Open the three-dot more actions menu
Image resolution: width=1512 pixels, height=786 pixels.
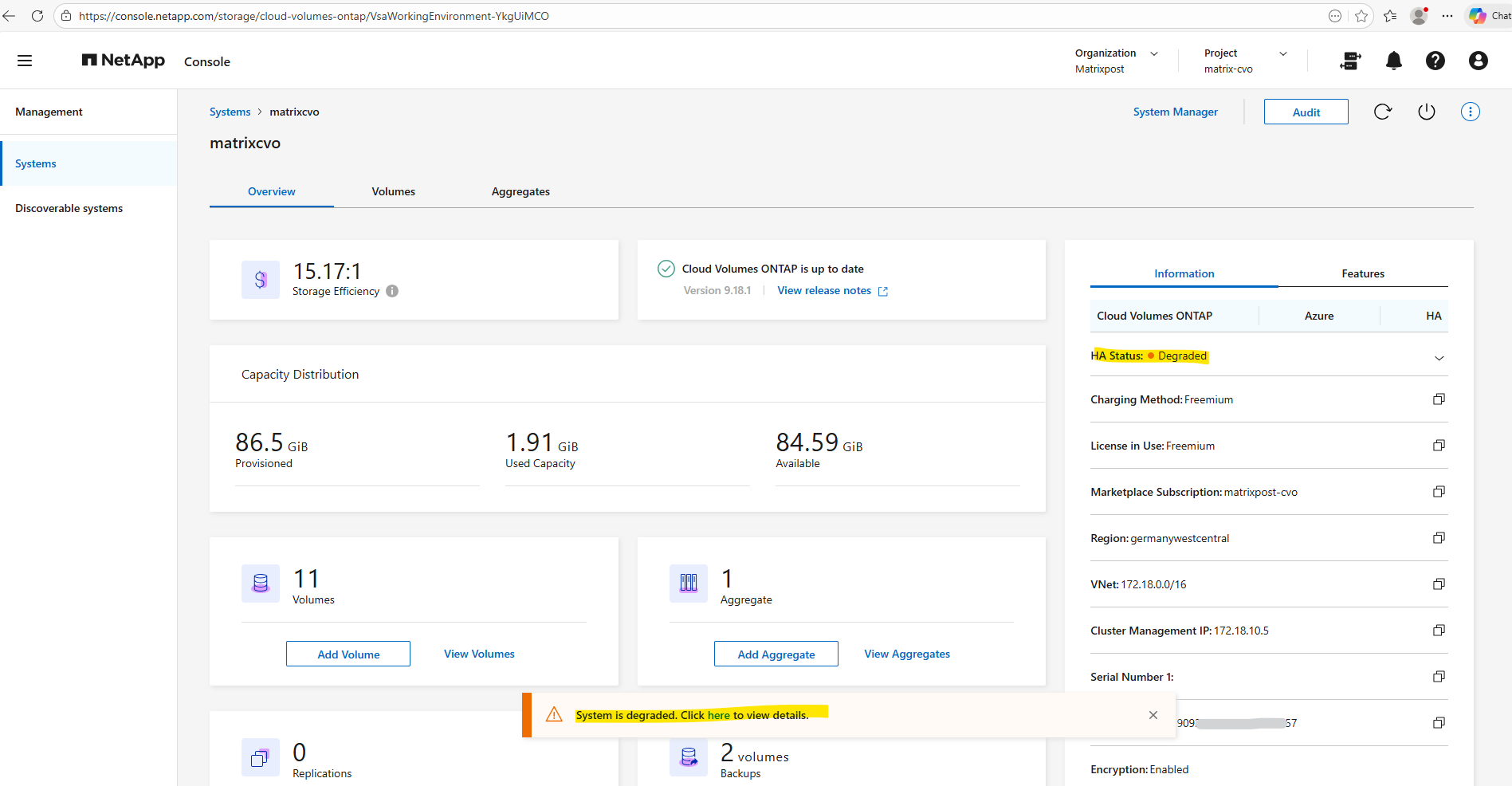1470,112
